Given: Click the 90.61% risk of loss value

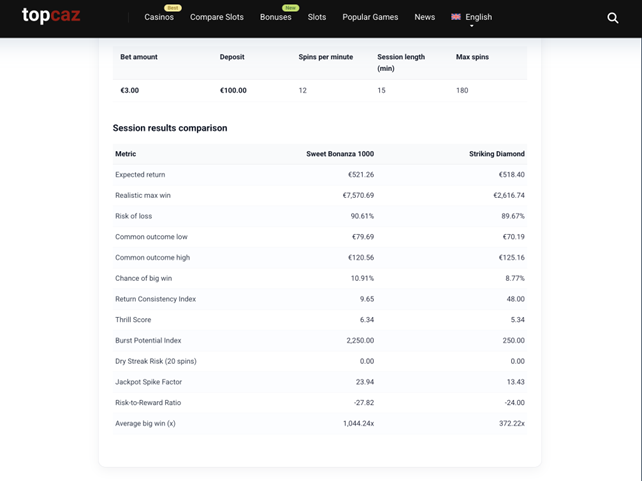Looking at the screenshot, I should click(362, 216).
